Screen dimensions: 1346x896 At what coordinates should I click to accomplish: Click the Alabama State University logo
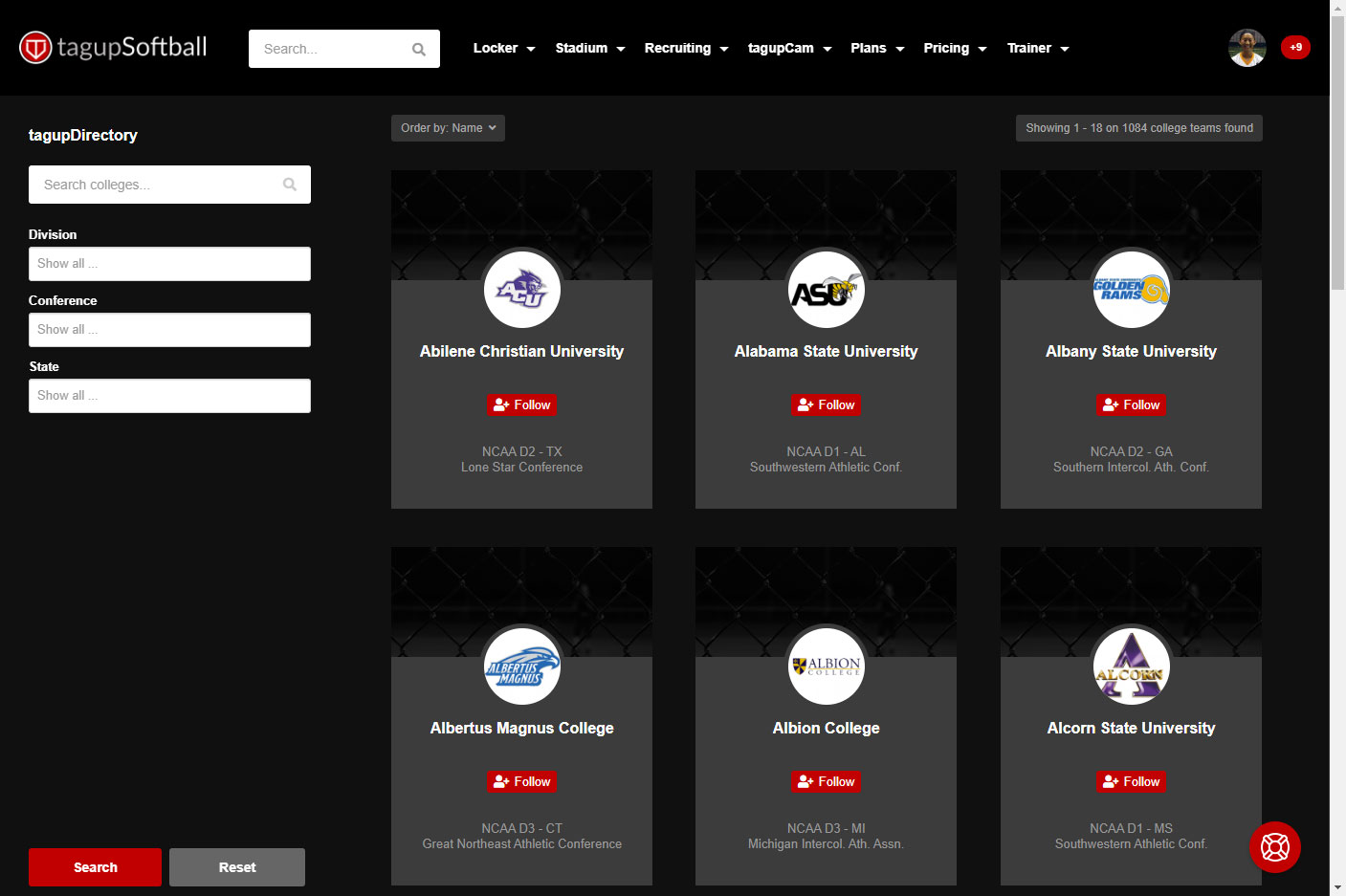point(826,289)
